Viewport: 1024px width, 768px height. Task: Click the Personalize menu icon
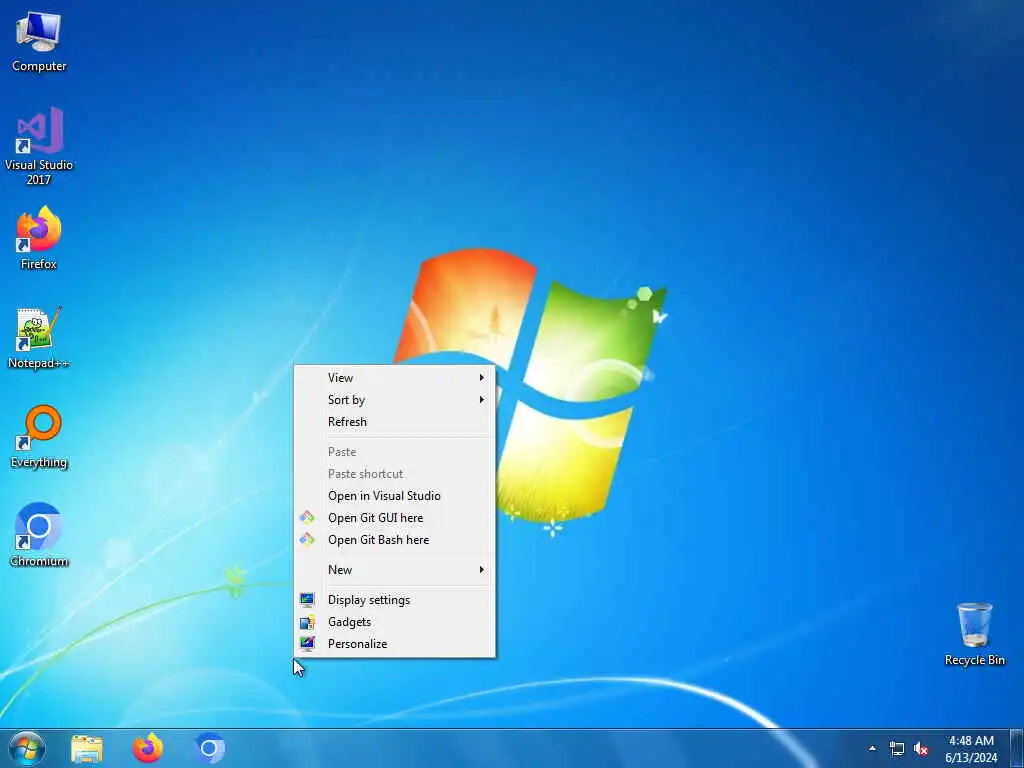point(307,644)
